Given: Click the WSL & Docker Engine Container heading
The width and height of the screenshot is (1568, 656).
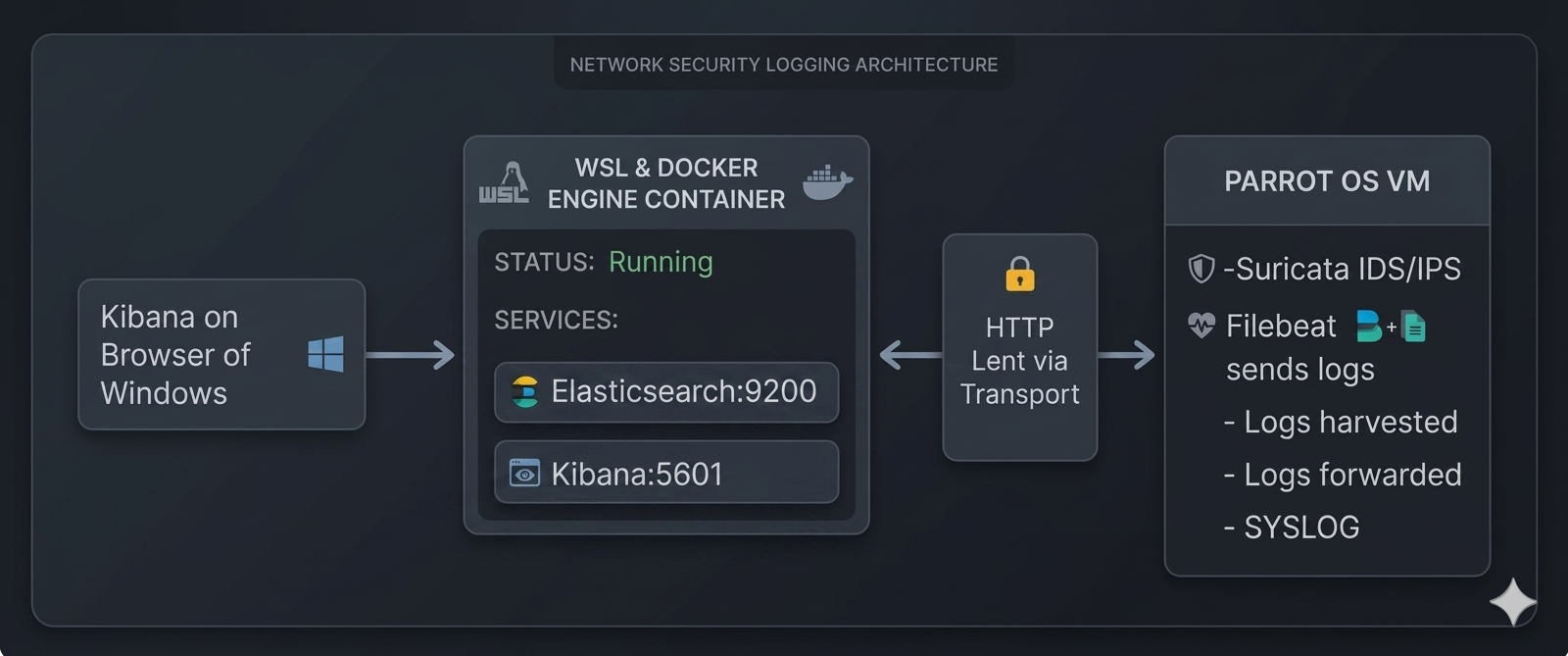Looking at the screenshot, I should 666,183.
